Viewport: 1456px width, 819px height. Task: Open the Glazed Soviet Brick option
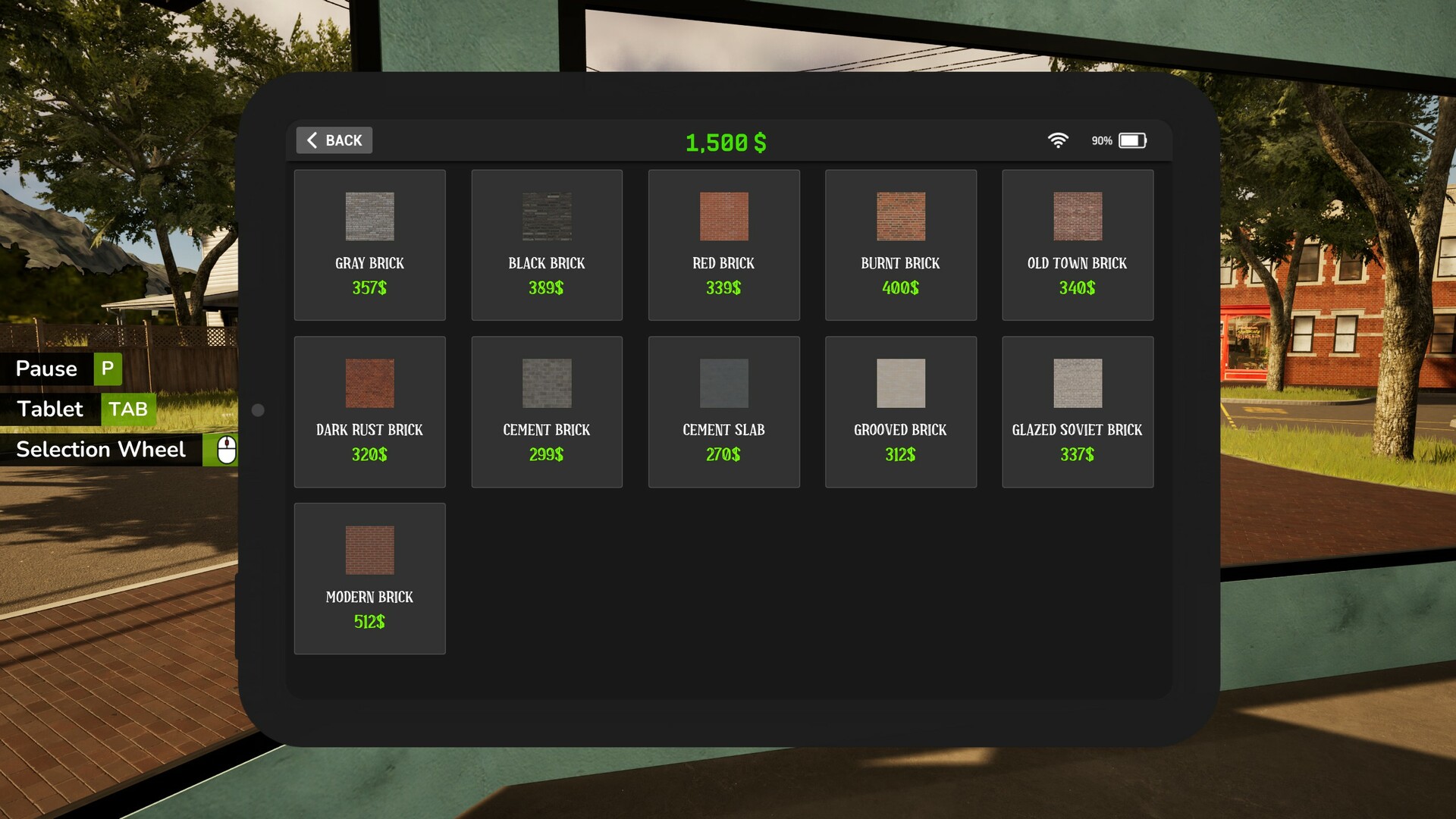[x=1078, y=412]
